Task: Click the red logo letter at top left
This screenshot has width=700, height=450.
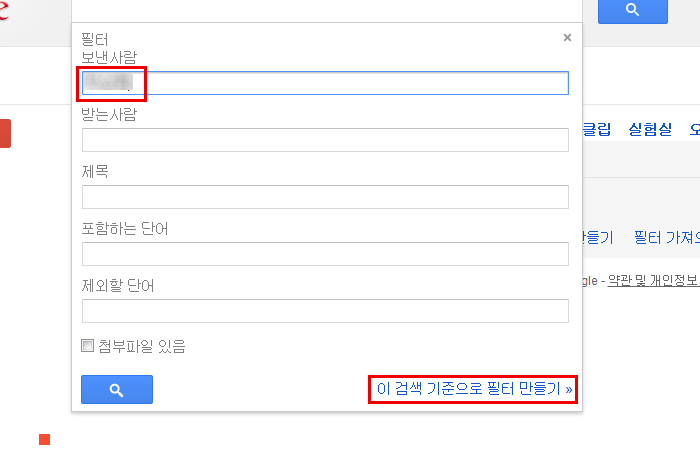Action: click(4, 10)
